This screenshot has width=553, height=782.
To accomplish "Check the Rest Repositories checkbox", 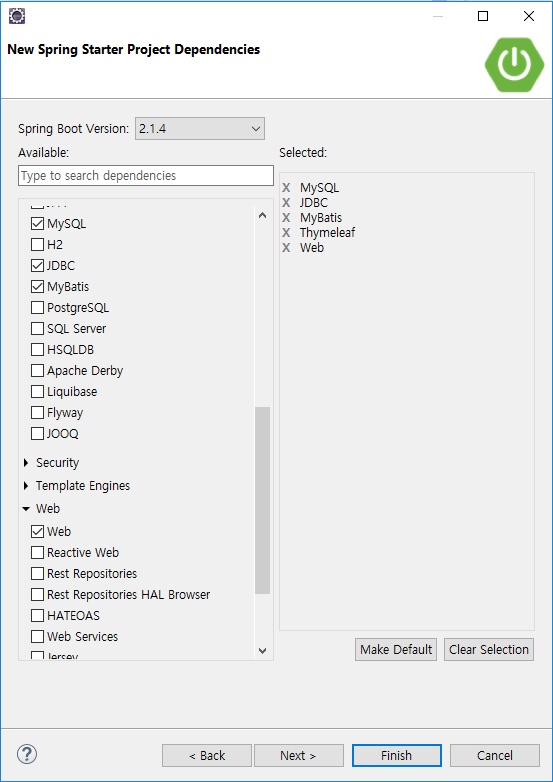I will tap(37, 574).
